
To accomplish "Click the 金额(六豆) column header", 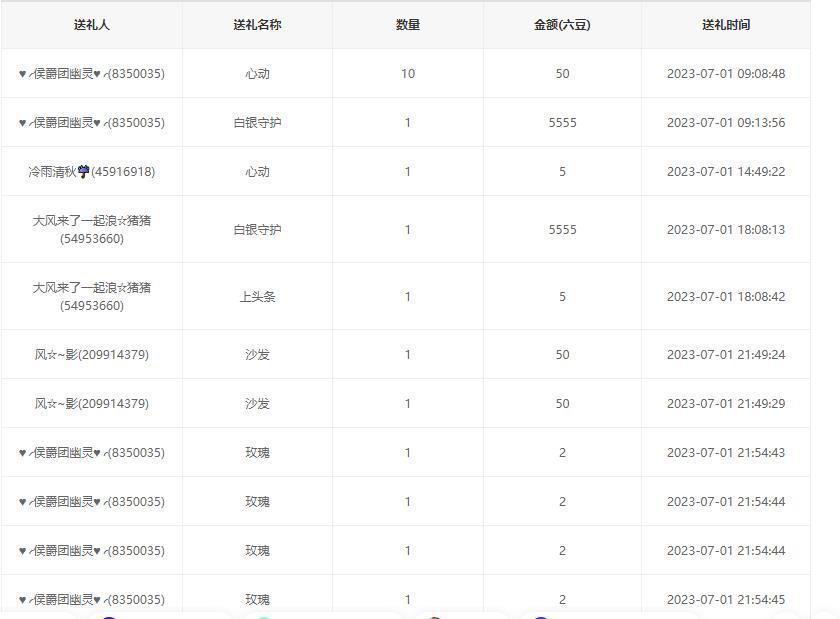I will coord(562,25).
